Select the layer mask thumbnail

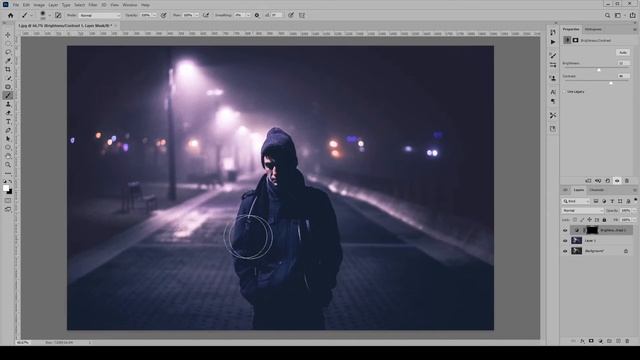[592, 231]
